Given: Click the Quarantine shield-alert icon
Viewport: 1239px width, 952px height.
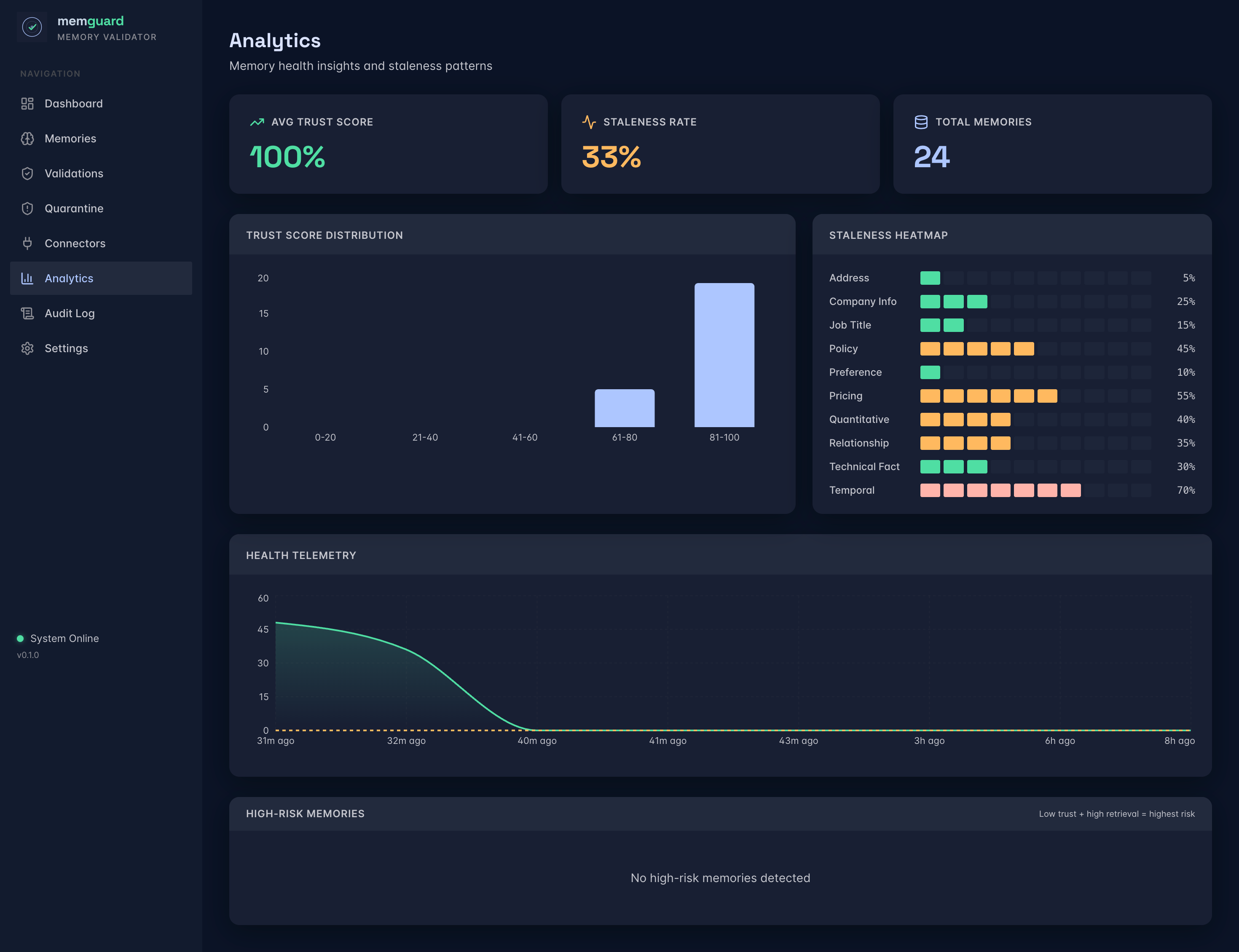Looking at the screenshot, I should click(27, 209).
